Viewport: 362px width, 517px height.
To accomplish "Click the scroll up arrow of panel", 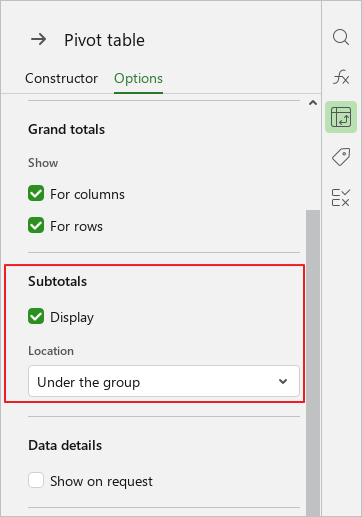I will coord(313,103).
